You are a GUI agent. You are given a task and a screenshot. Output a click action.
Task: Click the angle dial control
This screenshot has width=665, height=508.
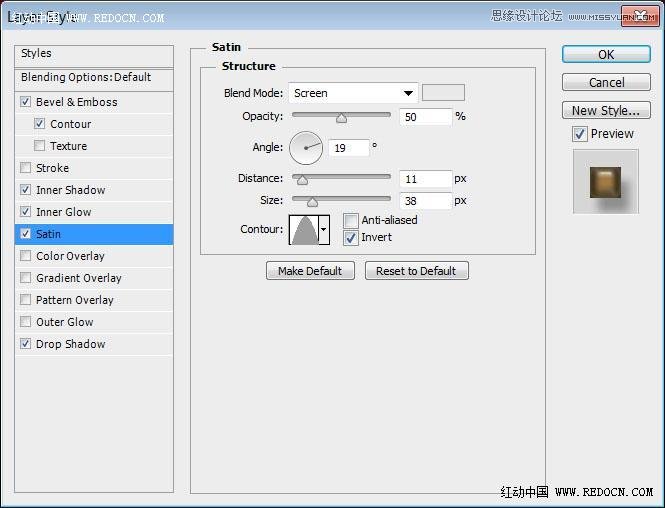pos(306,148)
